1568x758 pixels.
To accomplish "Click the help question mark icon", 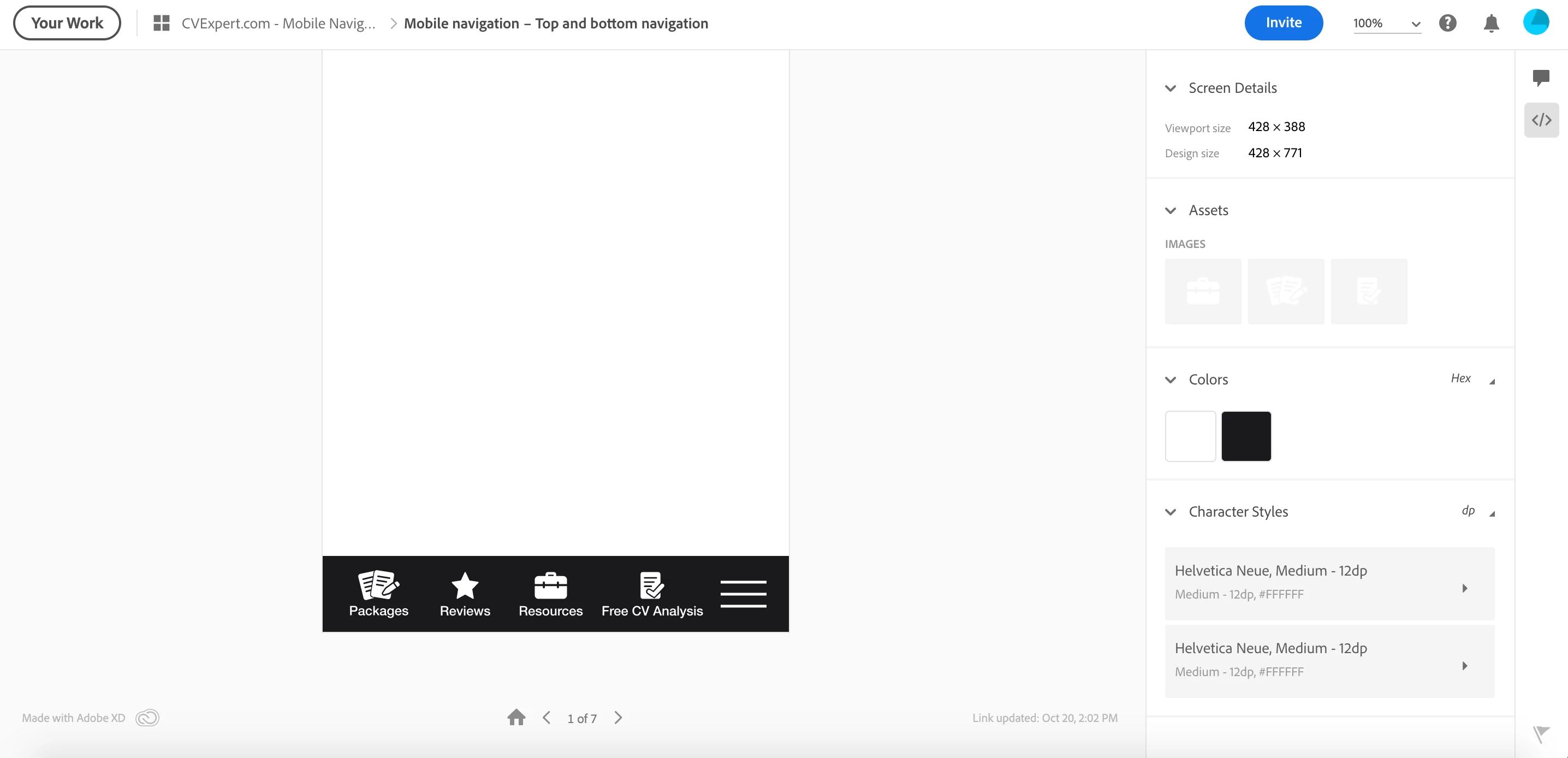I will (1447, 23).
